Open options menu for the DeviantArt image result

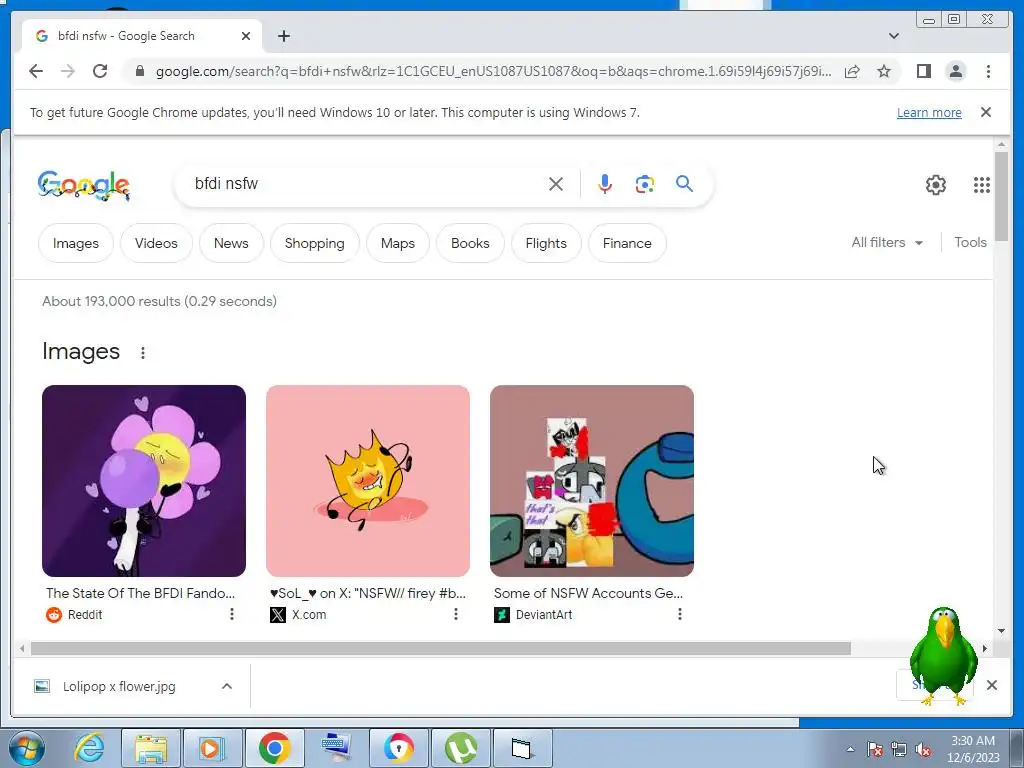coord(680,614)
